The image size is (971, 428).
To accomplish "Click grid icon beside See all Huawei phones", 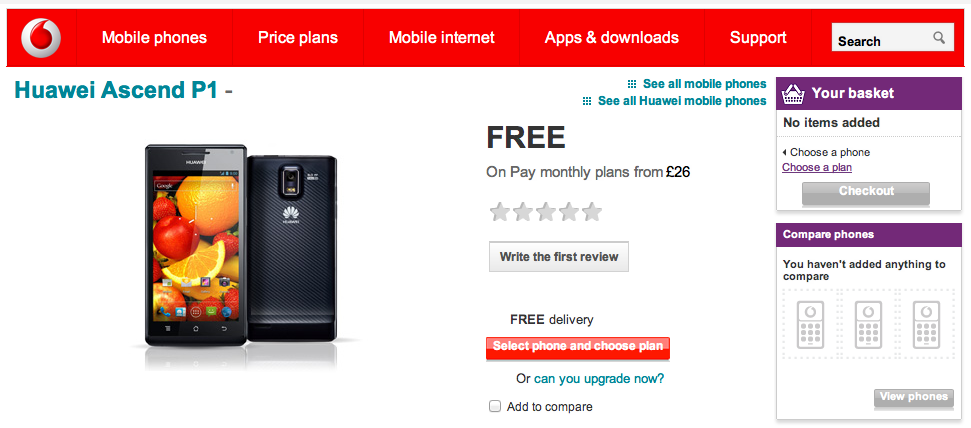I will click(587, 101).
